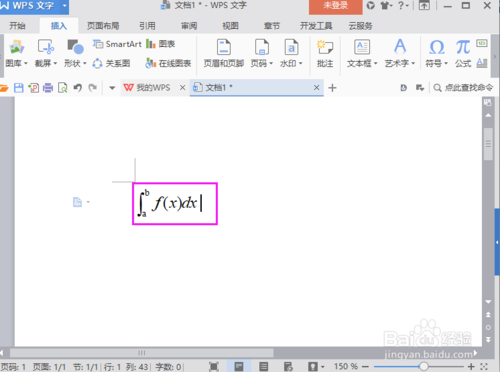Insert a SmartArt graphic

117,44
